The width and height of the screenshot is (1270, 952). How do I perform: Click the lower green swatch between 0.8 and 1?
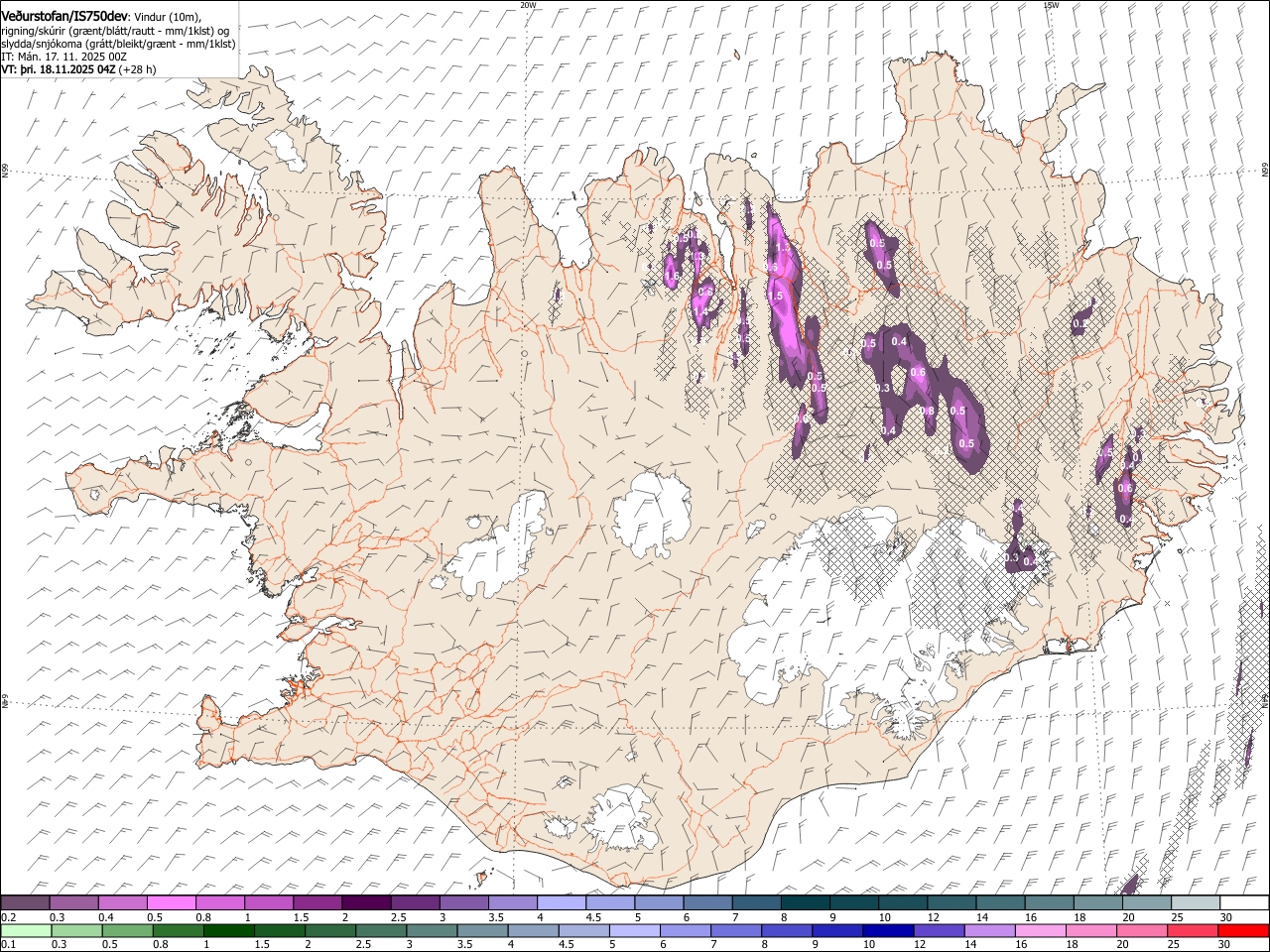179,930
